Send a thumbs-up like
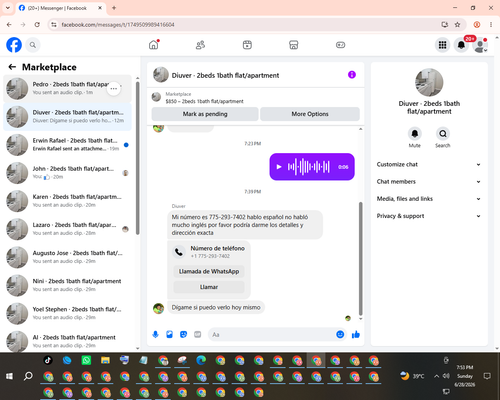The image size is (500, 400). [356, 334]
